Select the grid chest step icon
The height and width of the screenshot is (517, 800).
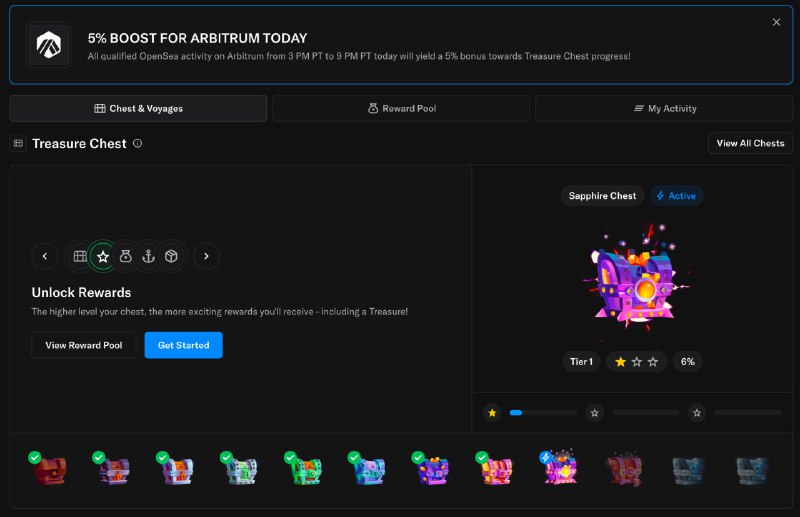(79, 256)
